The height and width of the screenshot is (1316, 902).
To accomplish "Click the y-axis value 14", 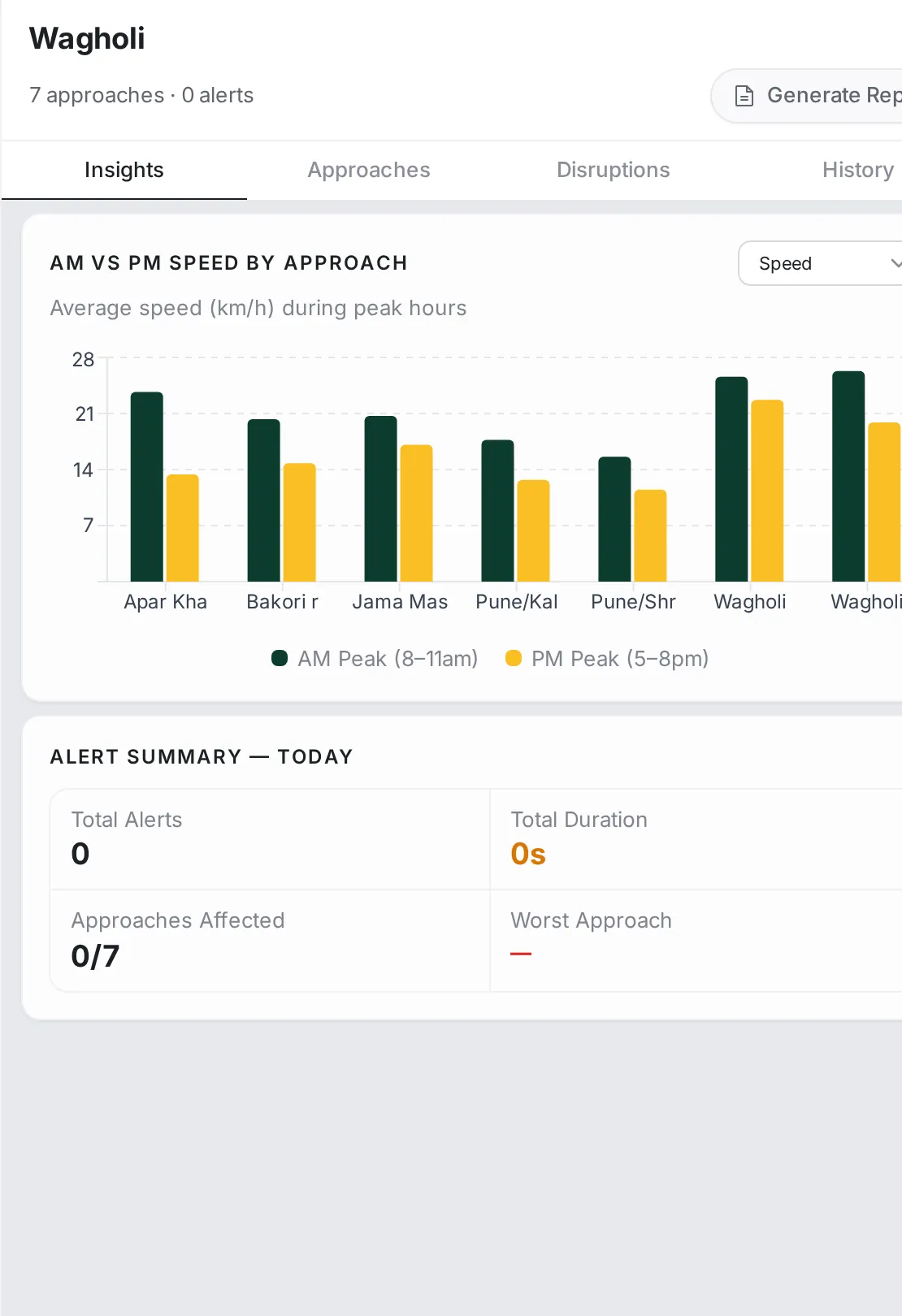I will [83, 470].
